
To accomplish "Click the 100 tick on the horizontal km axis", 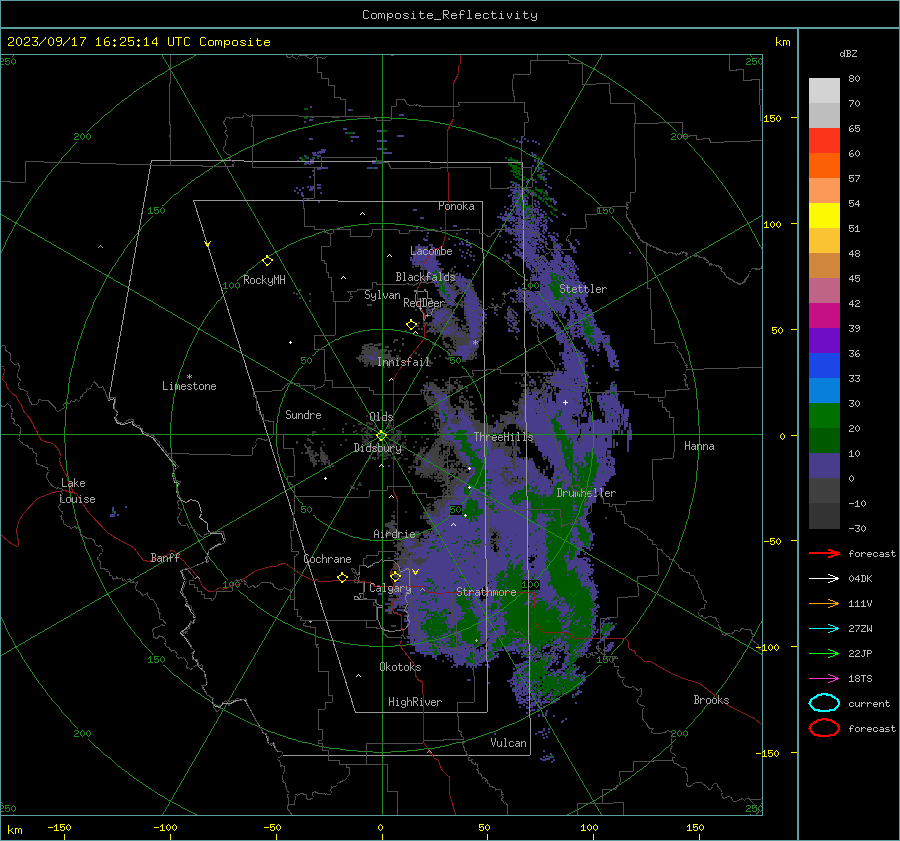I will click(x=589, y=827).
